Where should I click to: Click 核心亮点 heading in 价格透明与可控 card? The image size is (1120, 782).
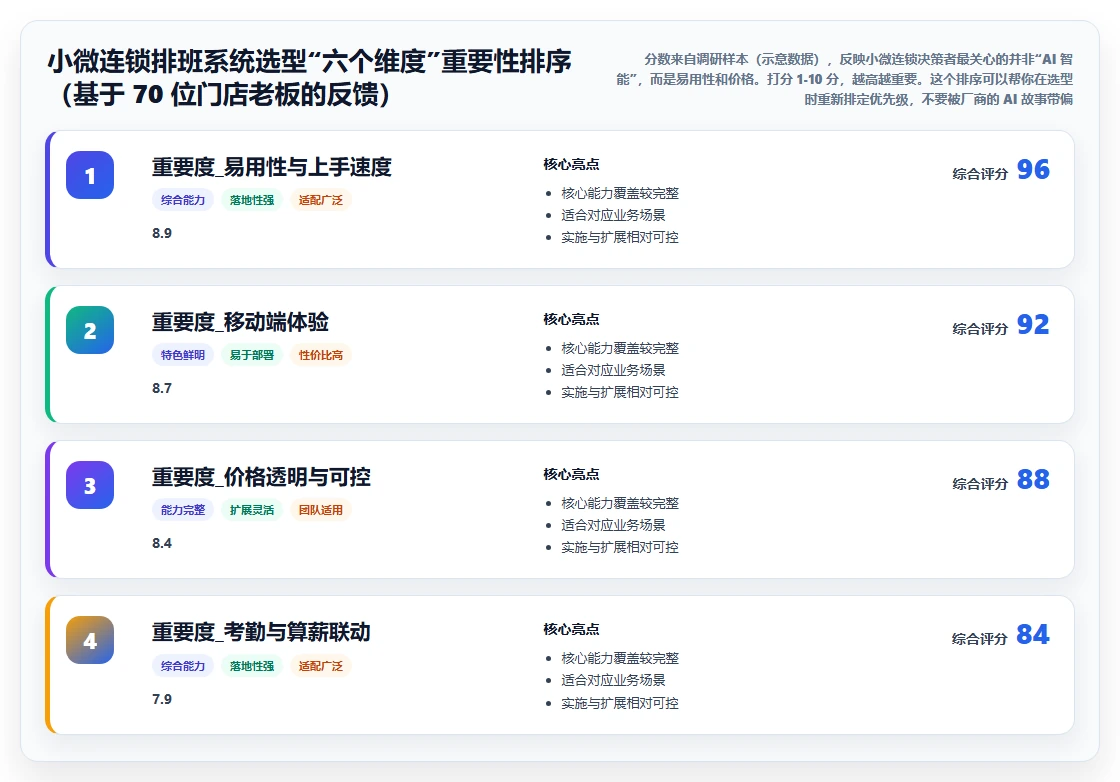tap(571, 474)
